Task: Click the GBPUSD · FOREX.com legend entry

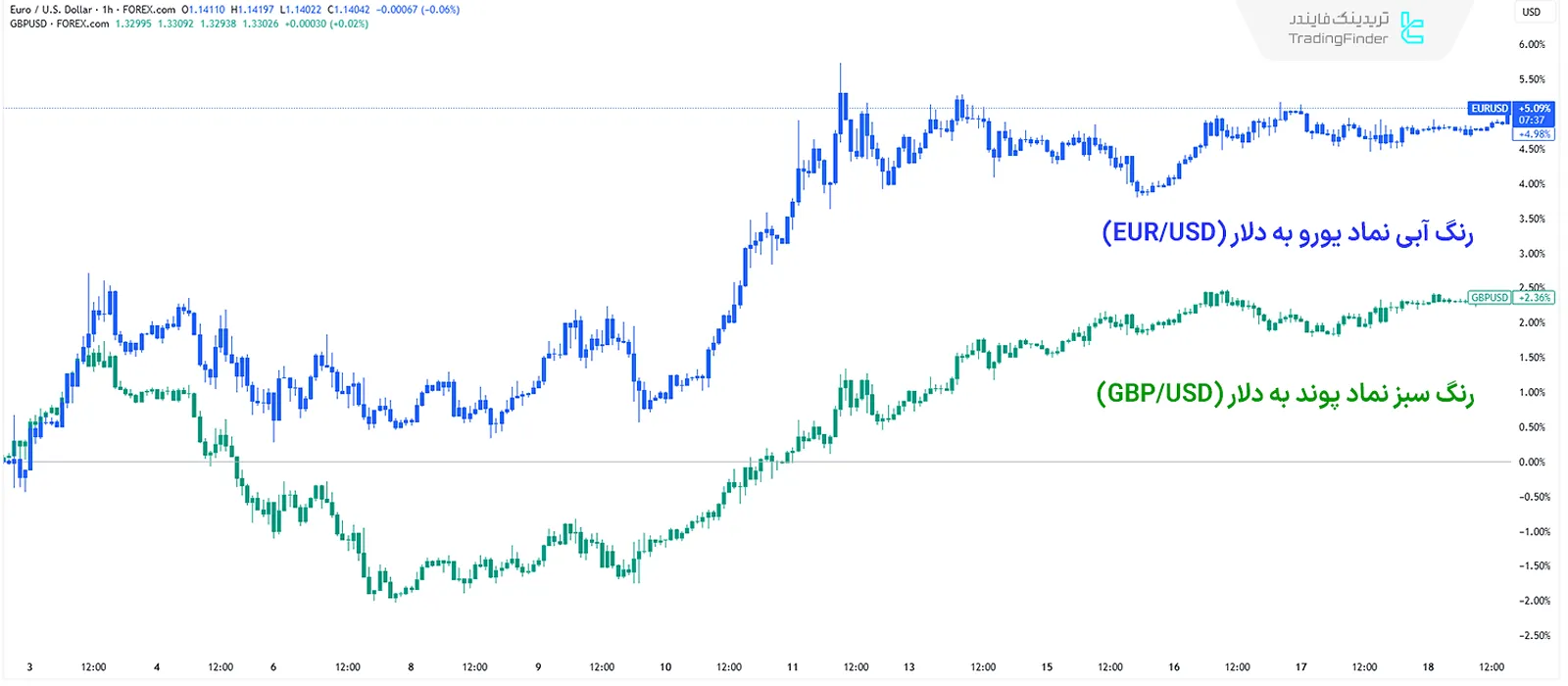Action: pyautogui.click(x=59, y=24)
